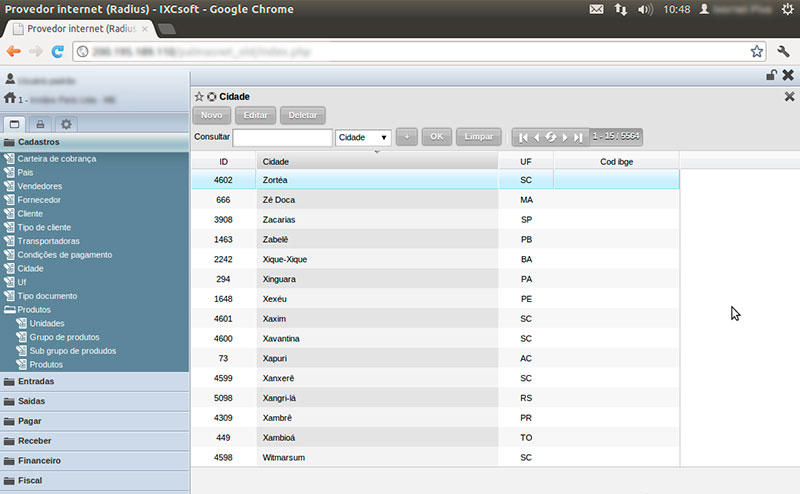Jump to last page of records

[578, 137]
